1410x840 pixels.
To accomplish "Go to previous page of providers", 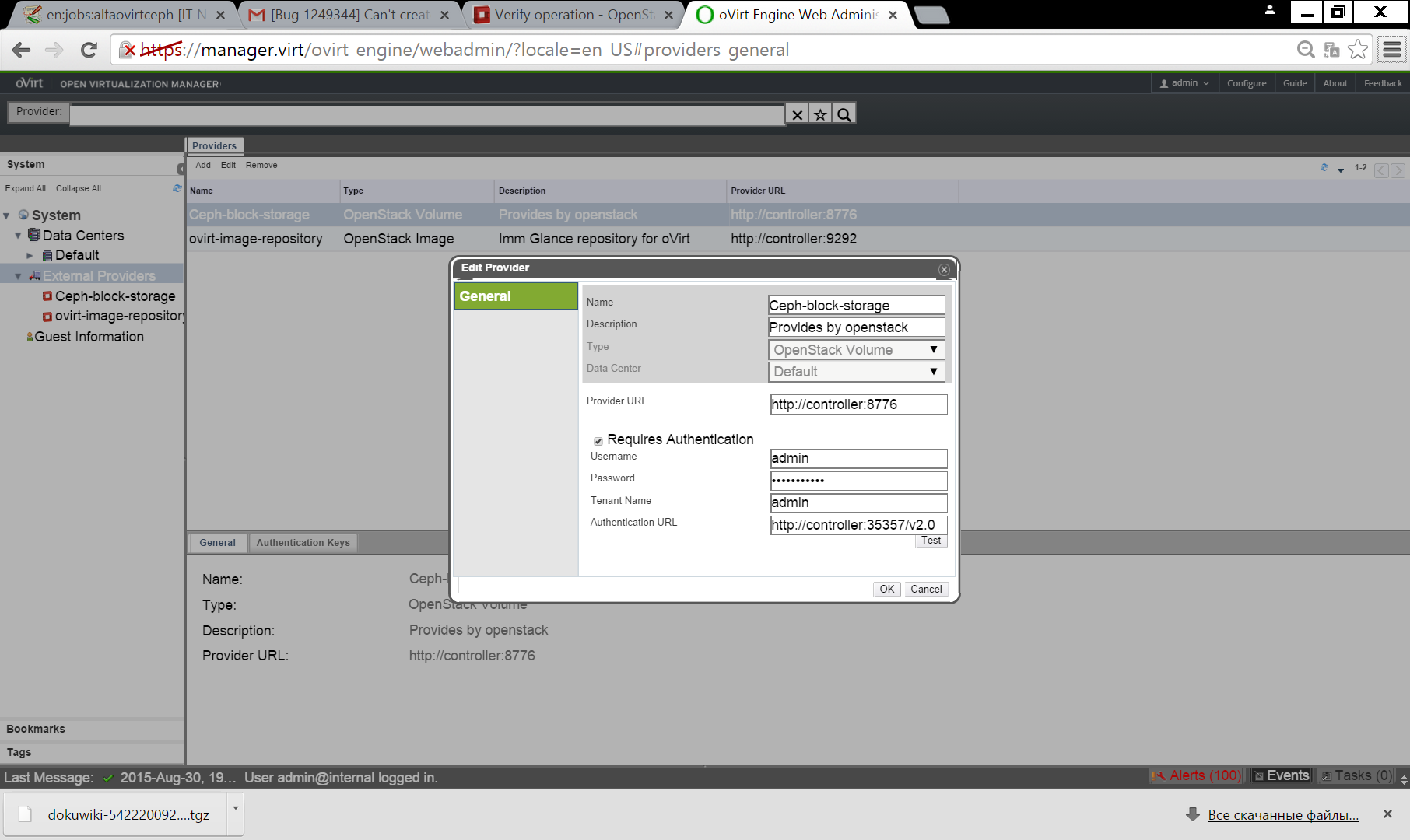I will click(1381, 170).
